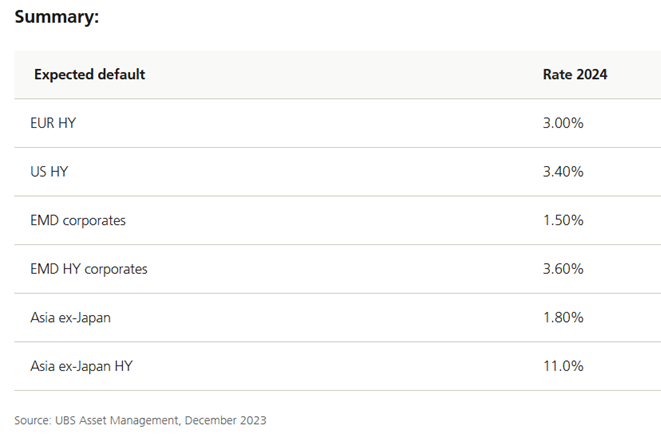Select the US HY row label
This screenshot has height=440, width=661.
[x=49, y=172]
